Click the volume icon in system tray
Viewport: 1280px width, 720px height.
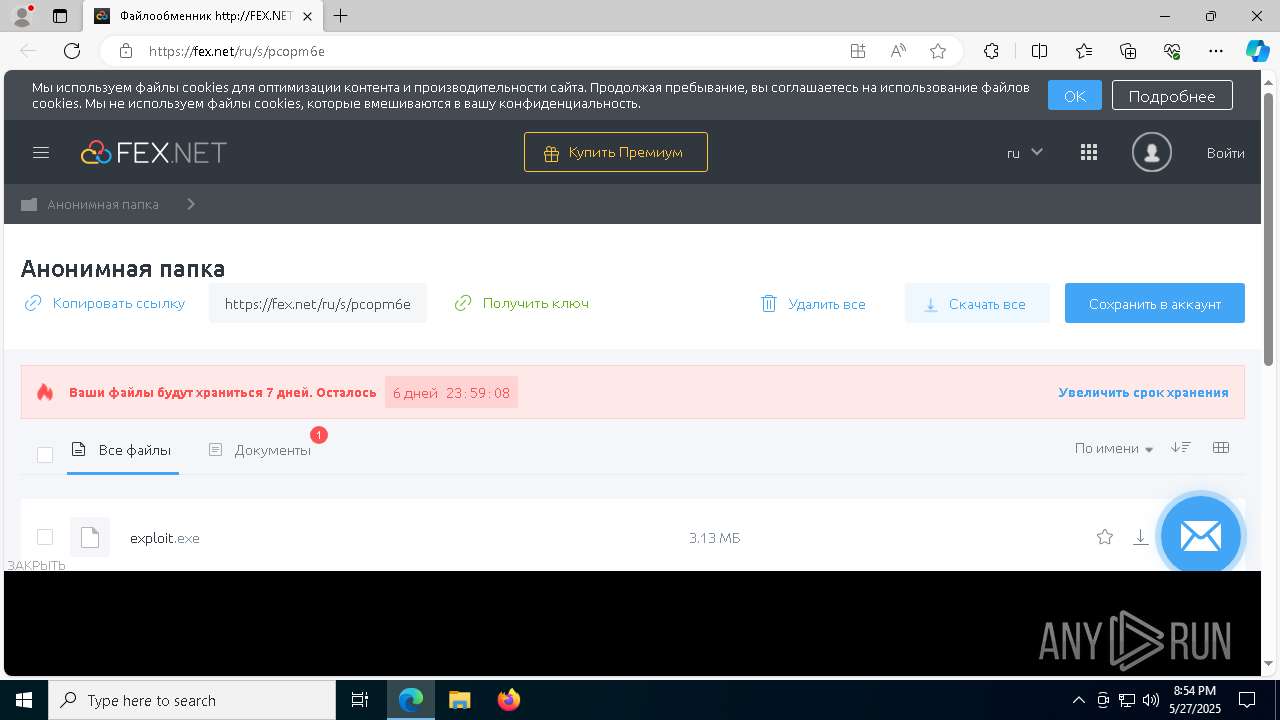(x=1151, y=700)
